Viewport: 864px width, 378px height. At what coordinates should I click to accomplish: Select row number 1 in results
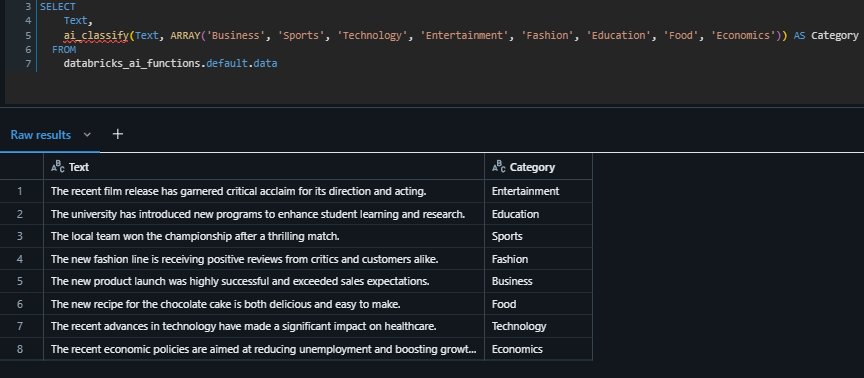(x=20, y=191)
